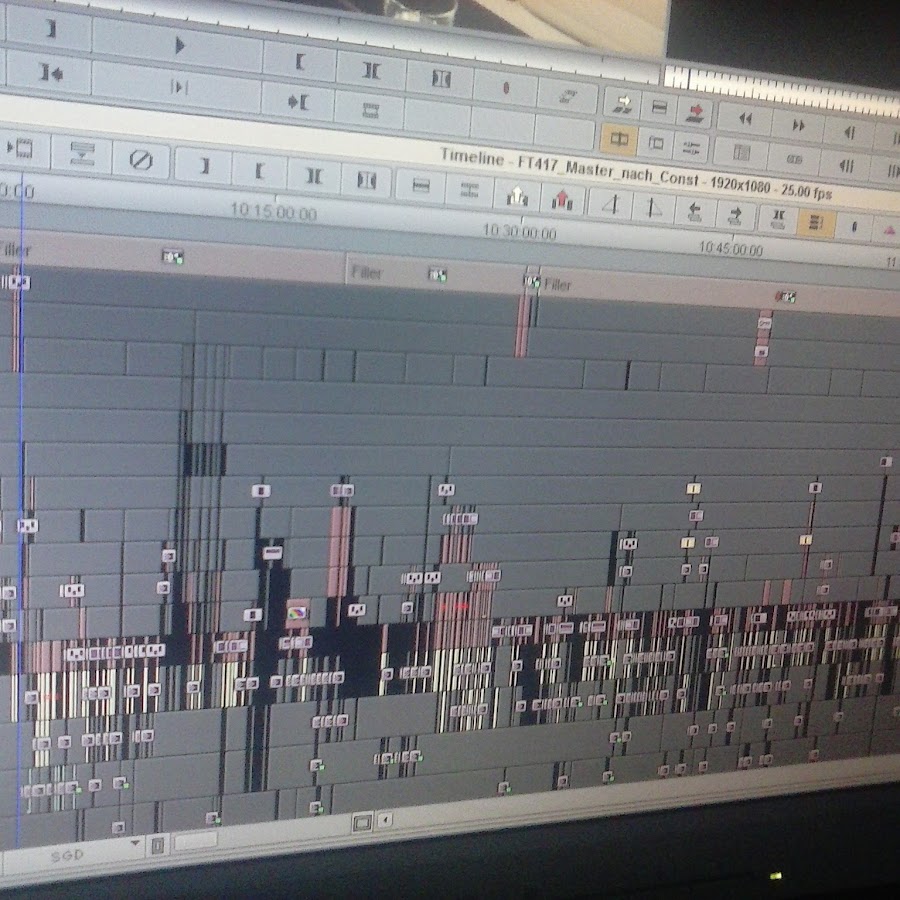Click the blue position indicator line in the timeline
This screenshot has width=900, height=900.
click(x=21, y=505)
